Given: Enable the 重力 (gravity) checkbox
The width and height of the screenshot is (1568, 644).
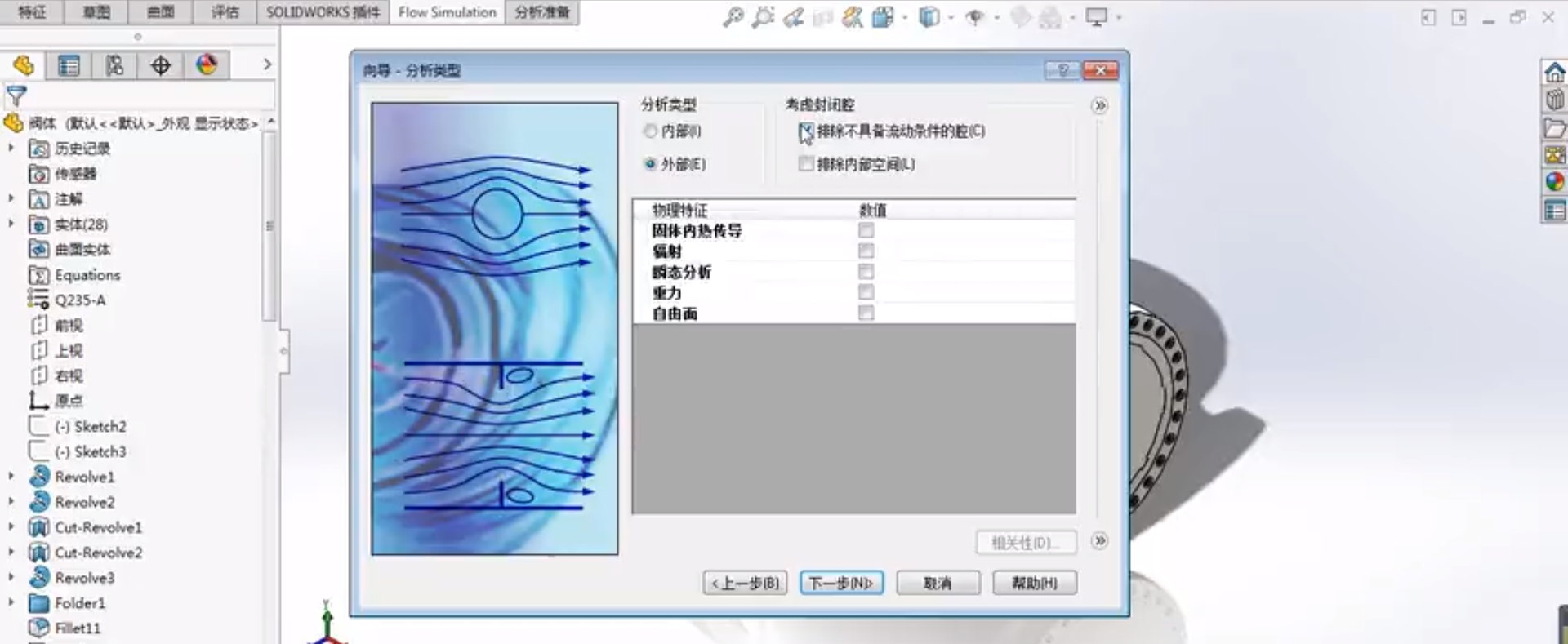Looking at the screenshot, I should pyautogui.click(x=866, y=292).
